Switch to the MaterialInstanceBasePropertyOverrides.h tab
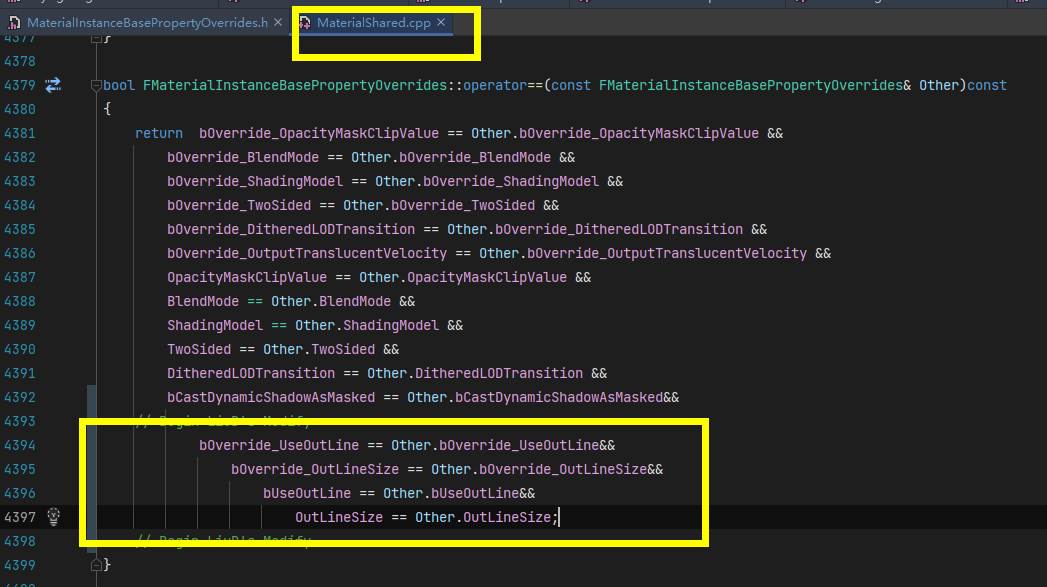Viewport: 1047px width, 587px height. [x=140, y=19]
